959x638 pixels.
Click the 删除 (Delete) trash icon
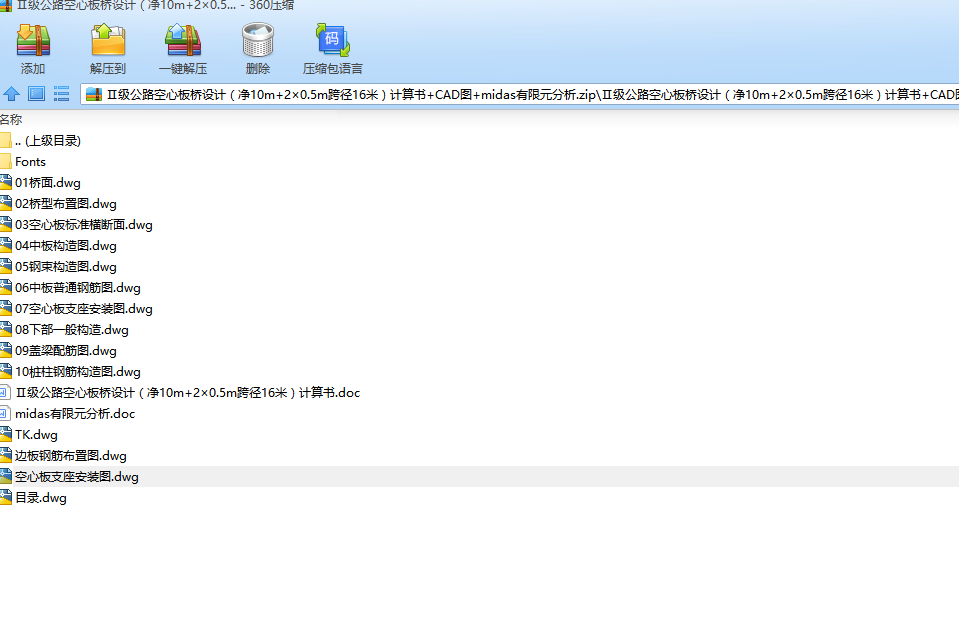(257, 40)
